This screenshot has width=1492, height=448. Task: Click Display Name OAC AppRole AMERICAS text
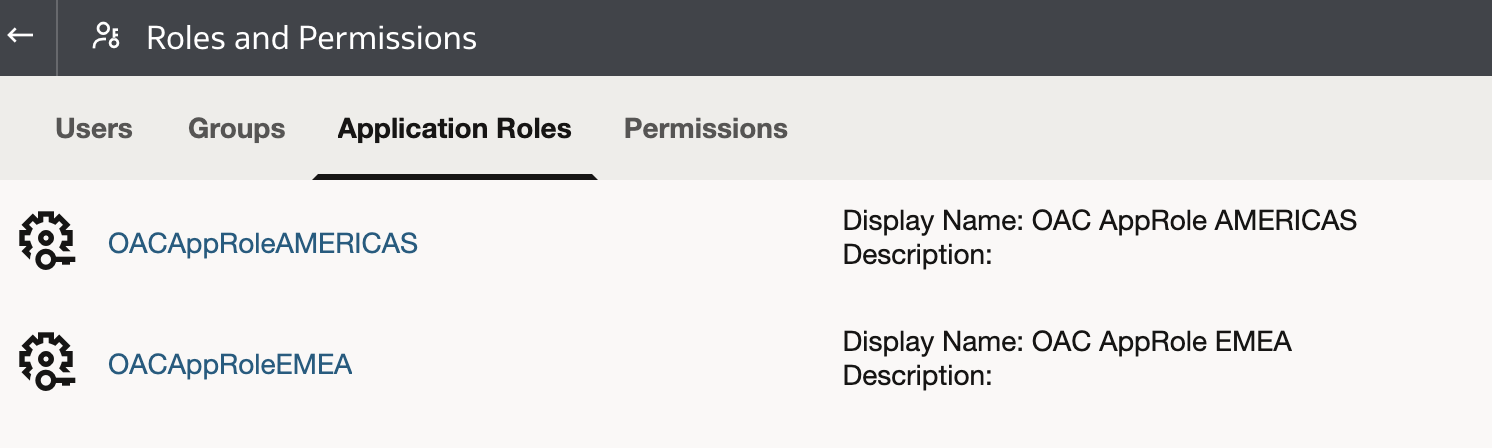pyautogui.click(x=1100, y=221)
